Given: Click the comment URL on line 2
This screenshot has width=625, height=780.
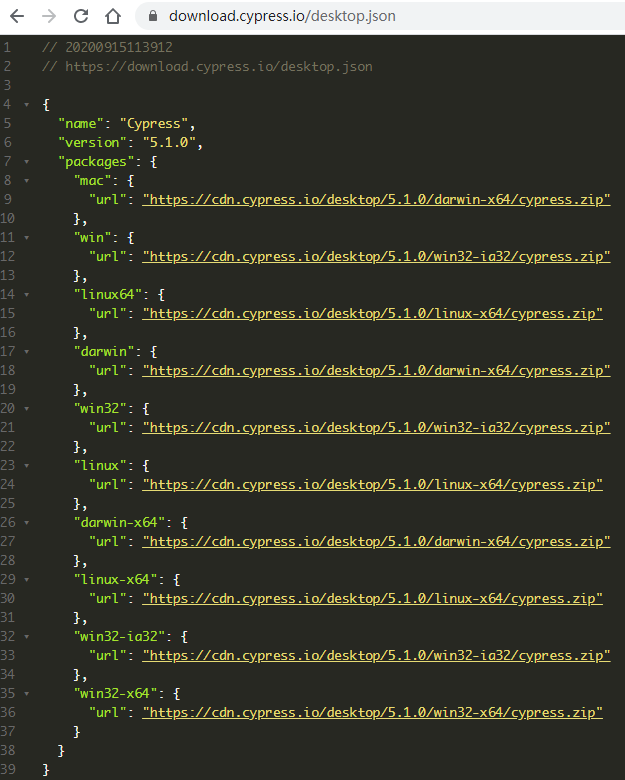Looking at the screenshot, I should (219, 67).
